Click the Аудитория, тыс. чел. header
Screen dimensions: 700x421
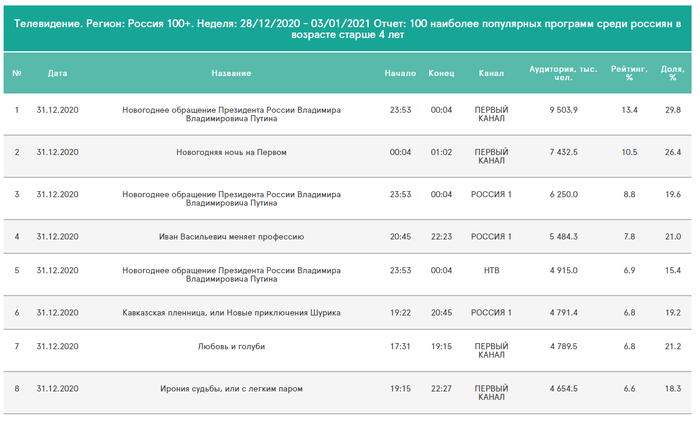coord(563,73)
